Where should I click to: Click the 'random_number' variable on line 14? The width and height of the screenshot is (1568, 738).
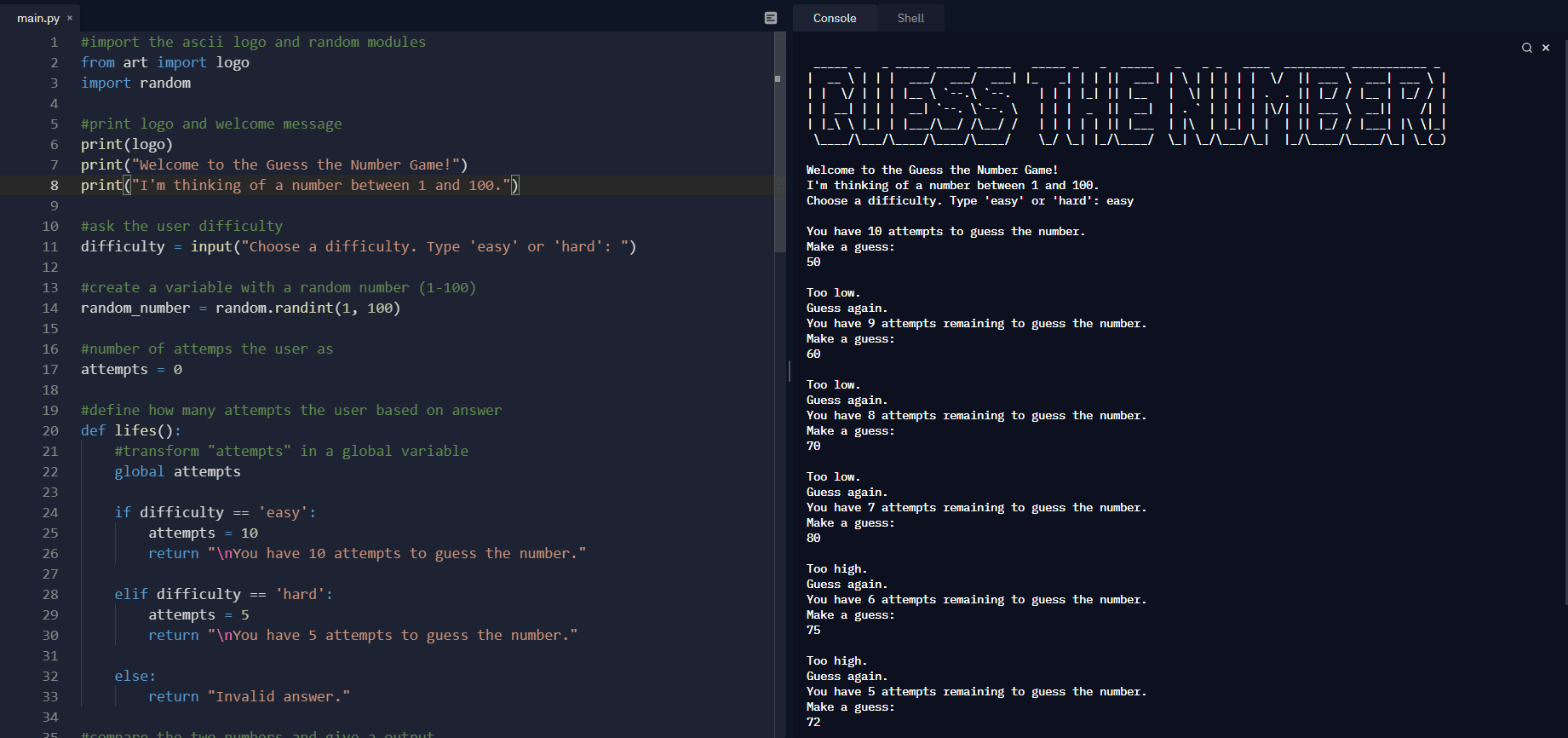(135, 308)
